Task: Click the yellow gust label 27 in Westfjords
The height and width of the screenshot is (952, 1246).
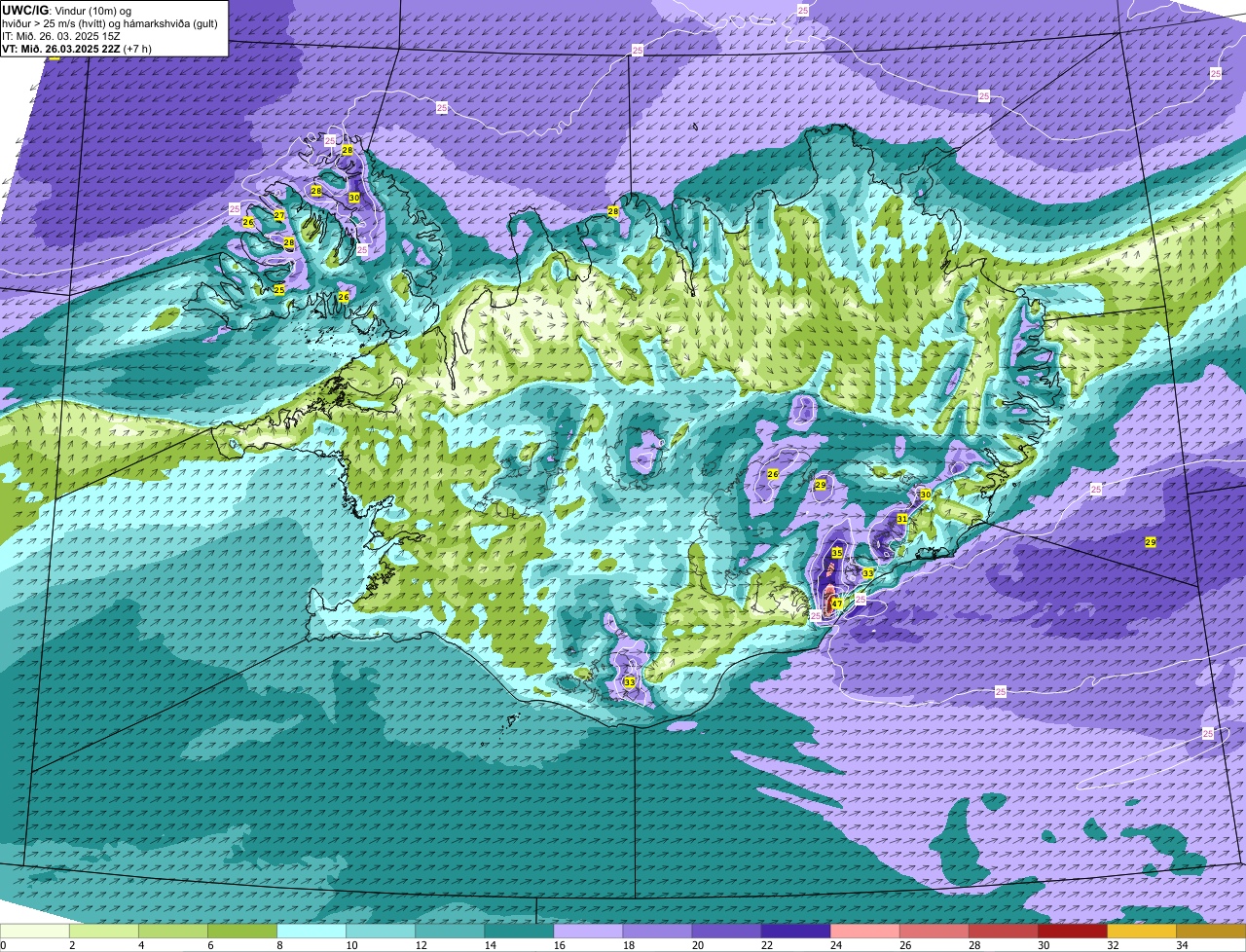Action: click(279, 215)
